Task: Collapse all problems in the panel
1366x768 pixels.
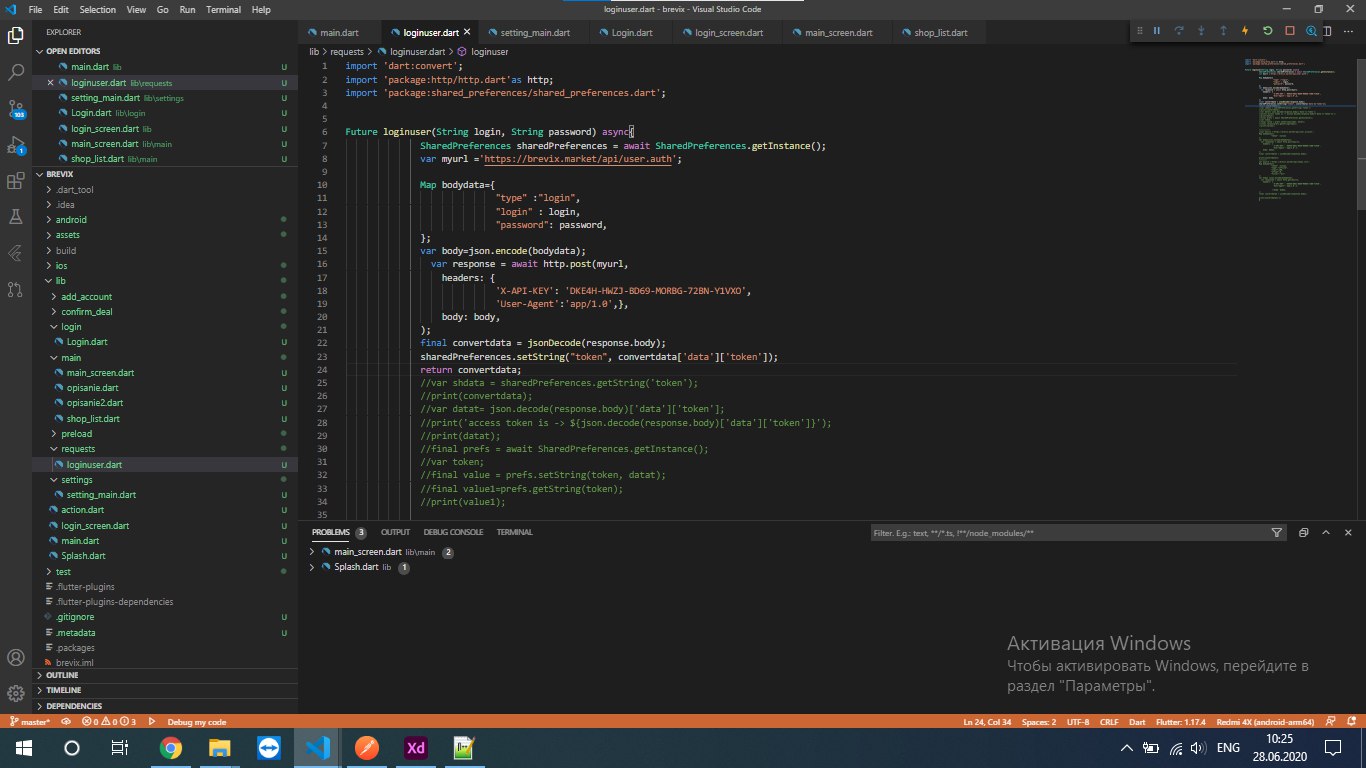Action: [1302, 533]
